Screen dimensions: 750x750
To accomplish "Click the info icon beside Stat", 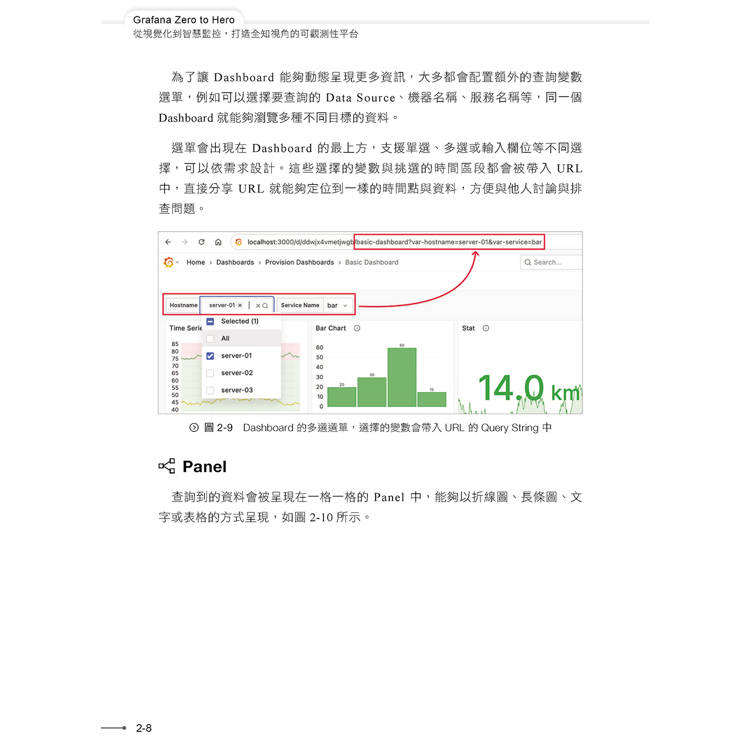I will [486, 328].
